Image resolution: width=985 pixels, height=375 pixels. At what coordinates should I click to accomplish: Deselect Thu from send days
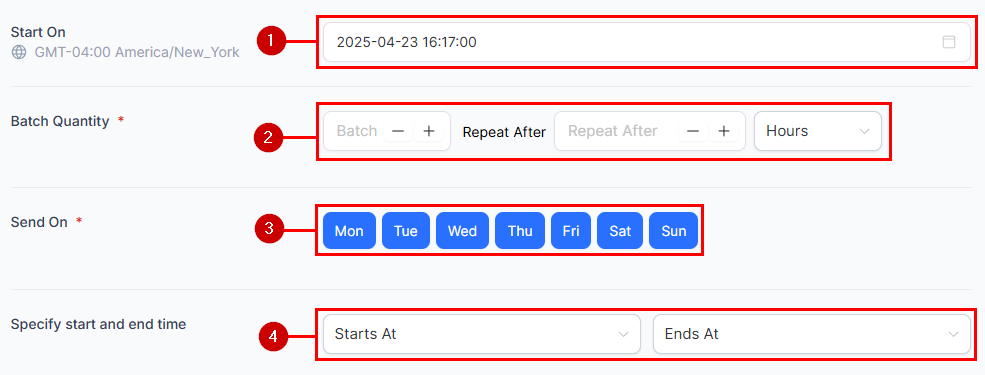point(520,231)
